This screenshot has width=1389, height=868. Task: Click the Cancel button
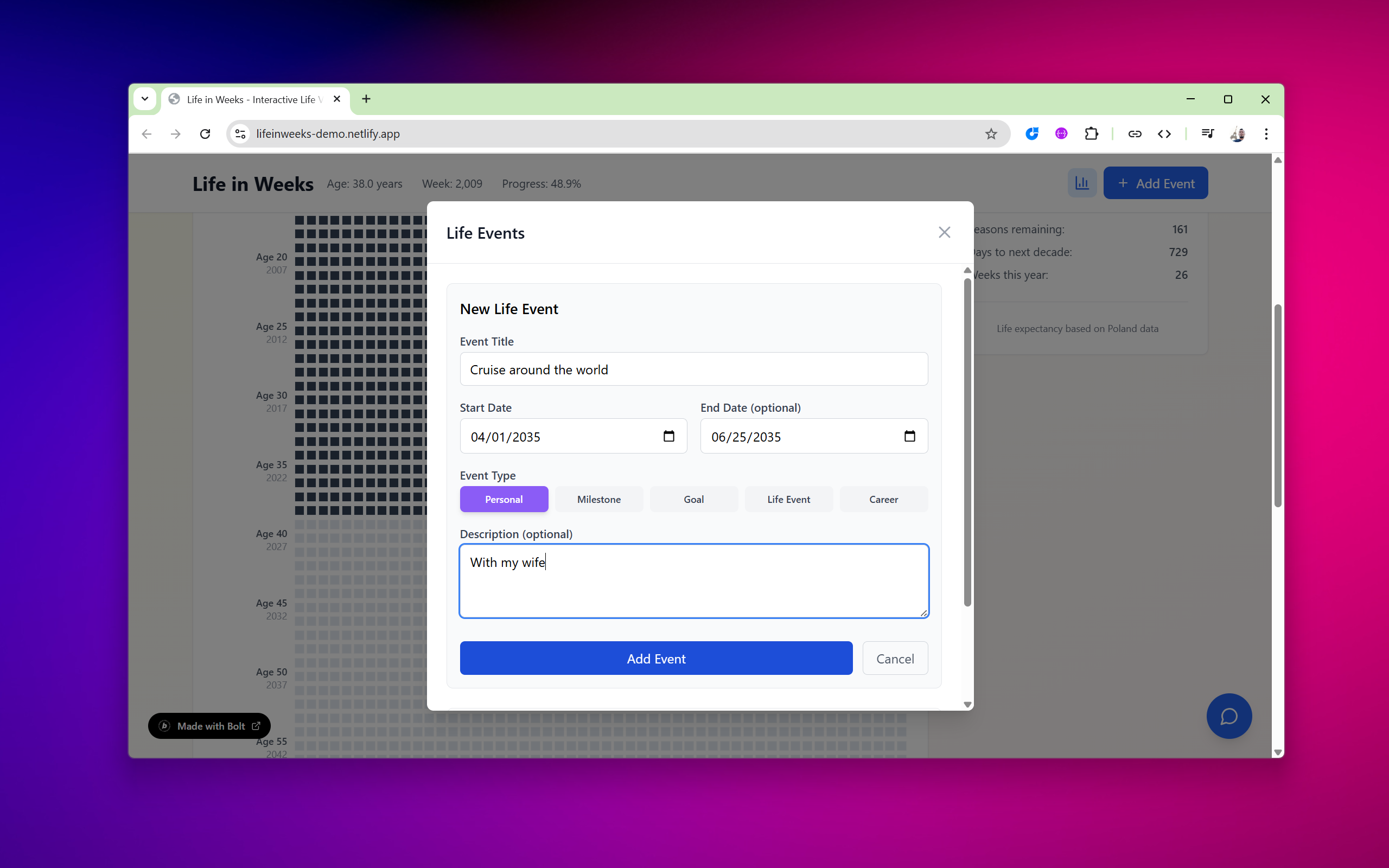point(895,659)
